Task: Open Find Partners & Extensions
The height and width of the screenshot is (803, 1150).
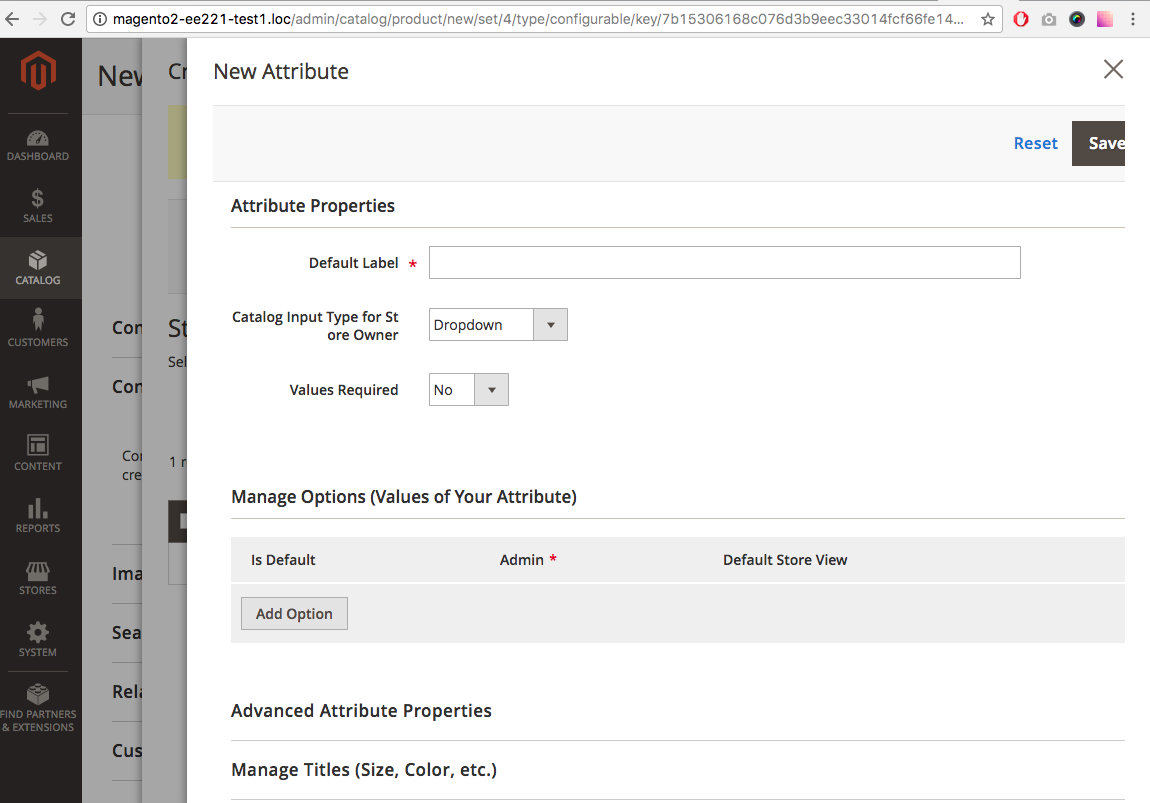Action: pyautogui.click(x=38, y=708)
